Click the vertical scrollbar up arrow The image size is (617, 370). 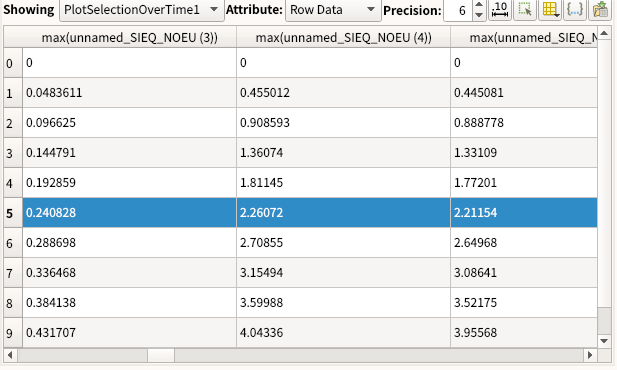point(604,33)
